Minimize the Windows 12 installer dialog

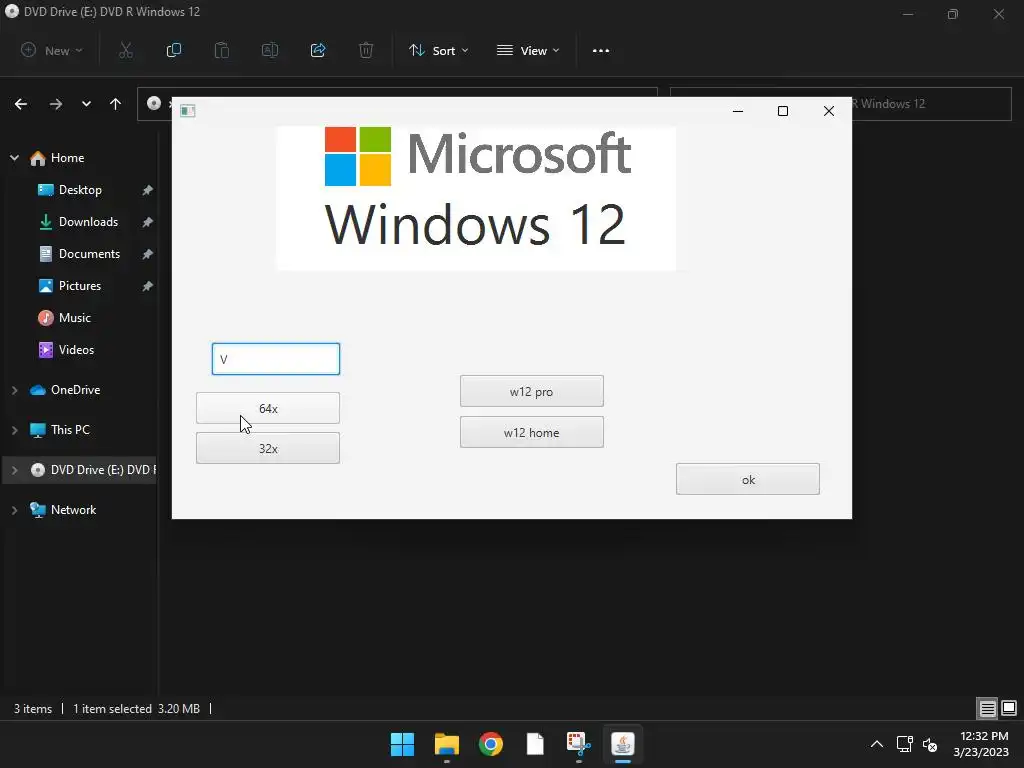(x=738, y=111)
